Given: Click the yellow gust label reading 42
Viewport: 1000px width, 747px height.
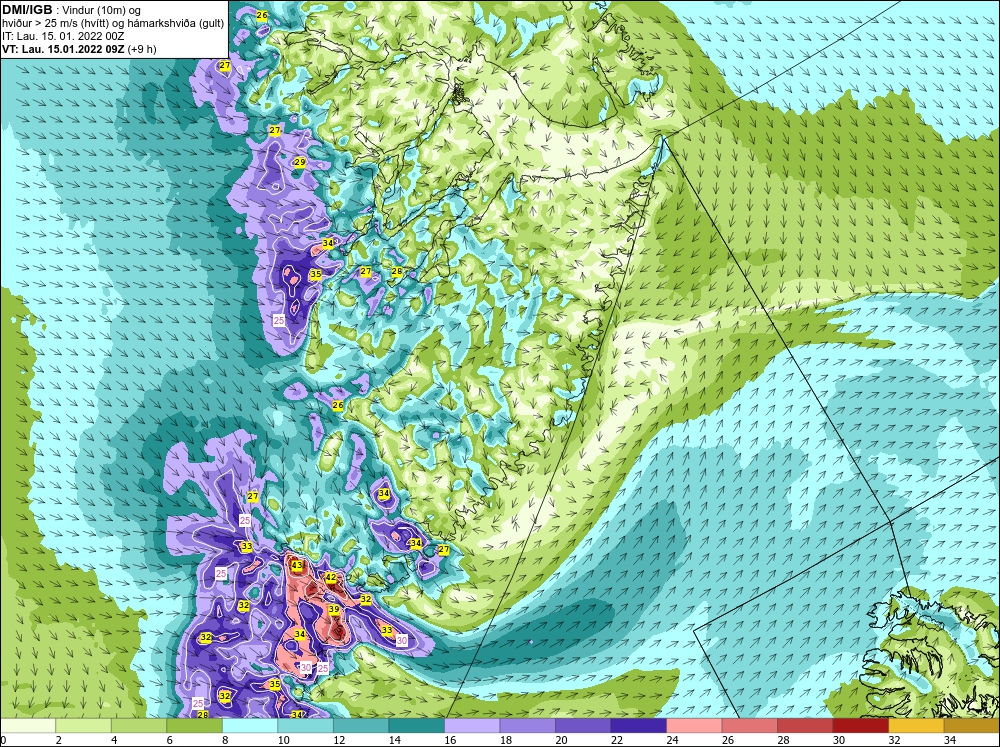Looking at the screenshot, I should (330, 577).
